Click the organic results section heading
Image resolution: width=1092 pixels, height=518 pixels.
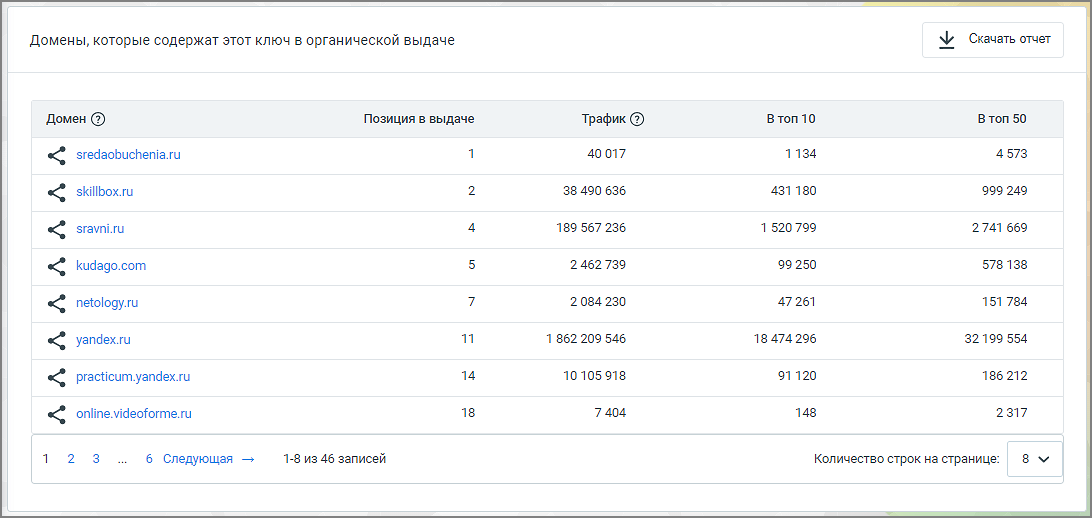(x=242, y=40)
